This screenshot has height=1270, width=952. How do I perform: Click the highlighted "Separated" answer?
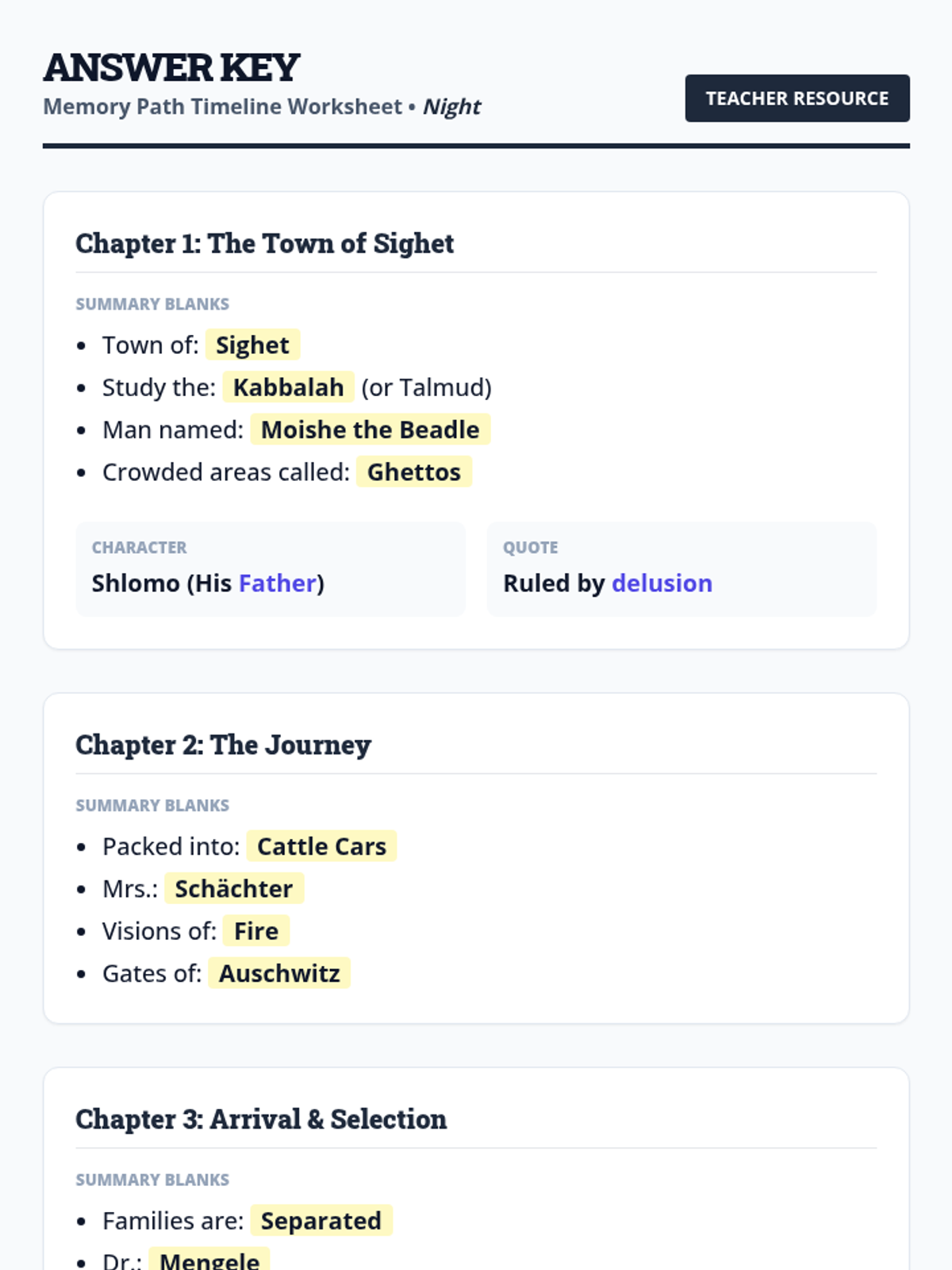click(x=321, y=1221)
